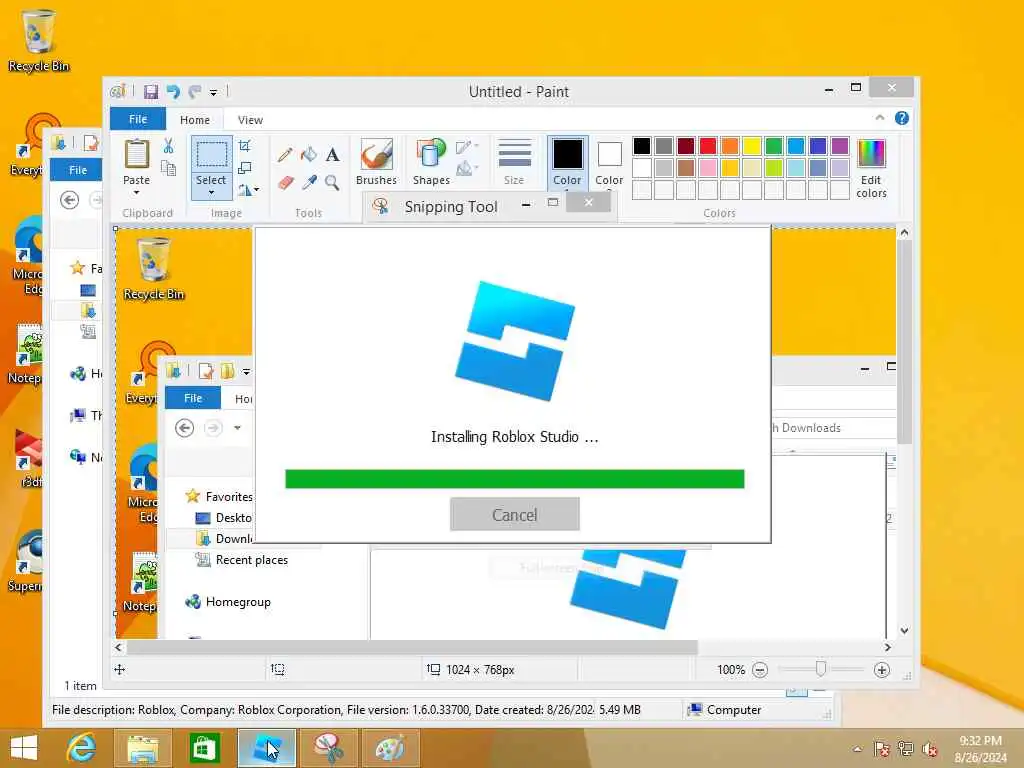Click the Cut scissors icon in Clipboard
Screen dimensions: 1024x768
(168, 146)
